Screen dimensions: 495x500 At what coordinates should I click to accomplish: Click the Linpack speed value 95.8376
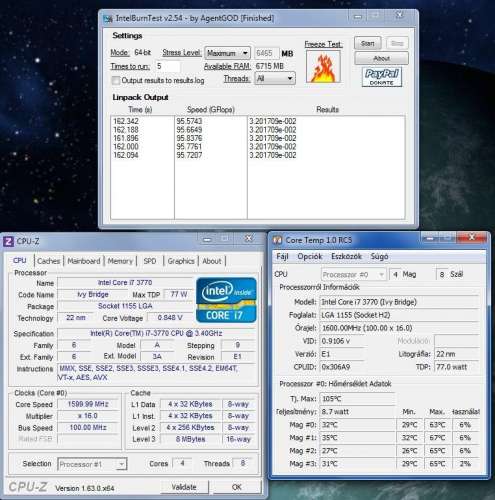(189, 138)
